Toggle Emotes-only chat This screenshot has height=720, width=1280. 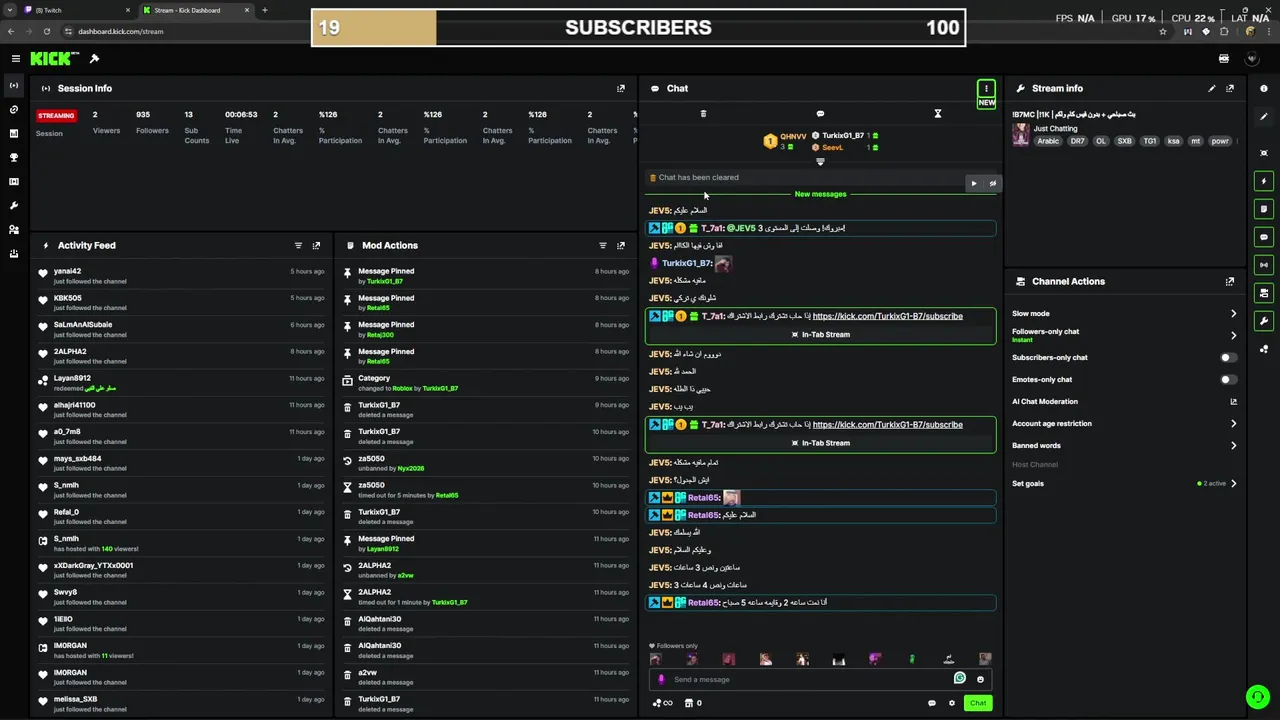(x=1229, y=380)
